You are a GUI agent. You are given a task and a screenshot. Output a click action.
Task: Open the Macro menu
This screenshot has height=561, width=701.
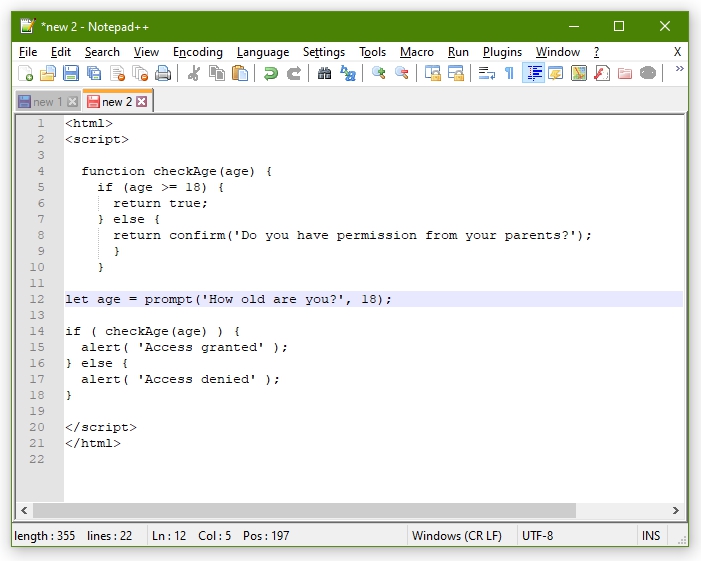point(417,52)
